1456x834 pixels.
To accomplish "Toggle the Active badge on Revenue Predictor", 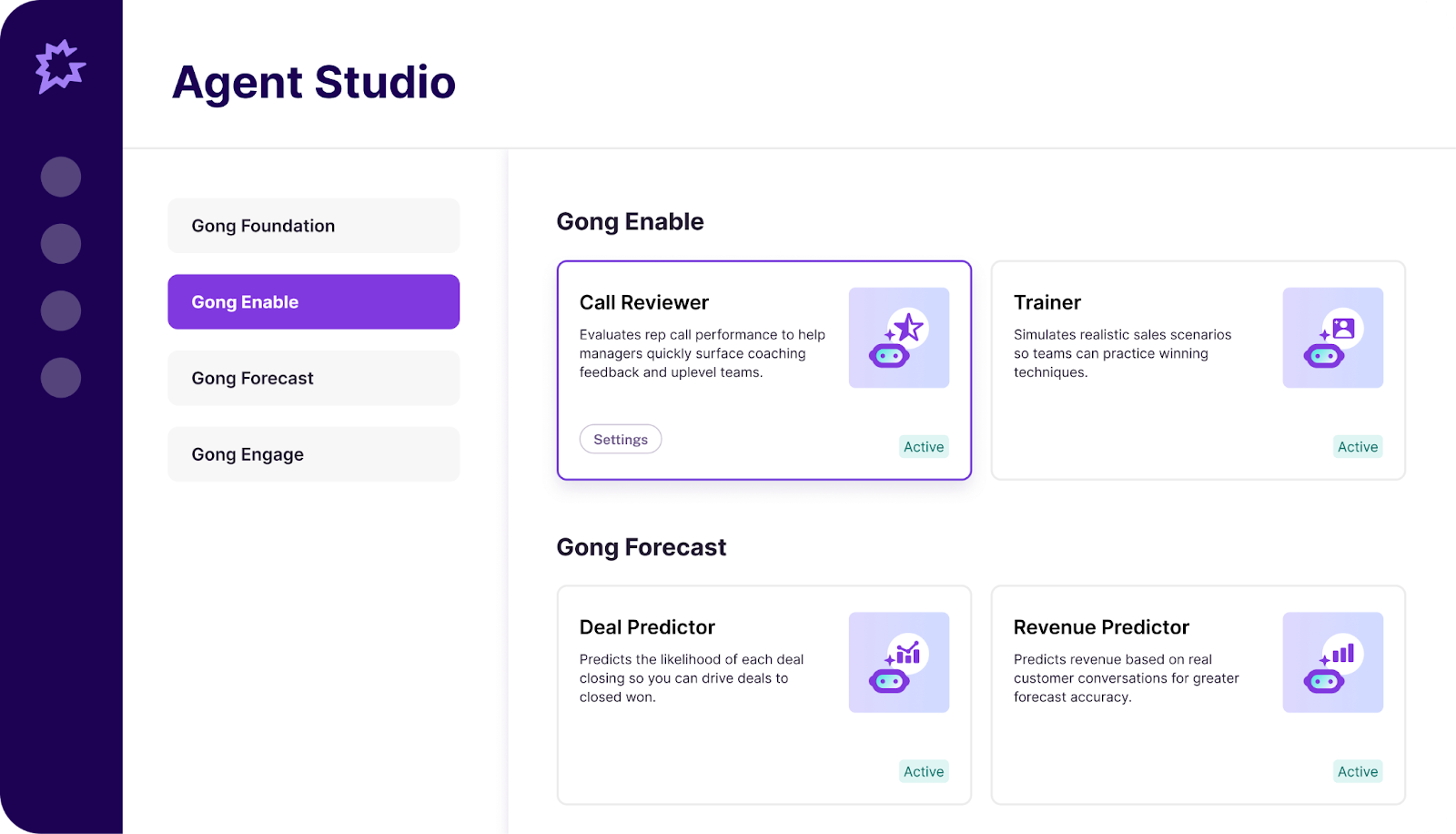I will coord(1357,771).
